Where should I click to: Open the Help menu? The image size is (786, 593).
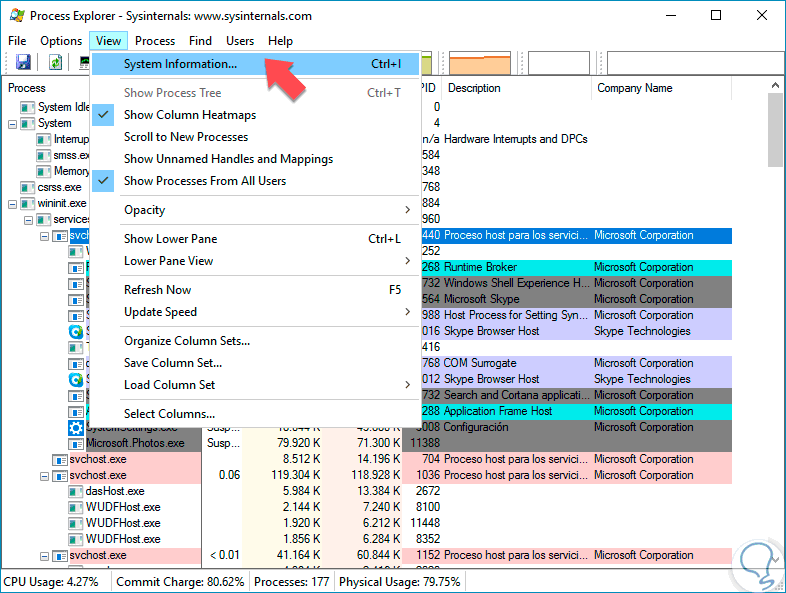pyautogui.click(x=280, y=41)
